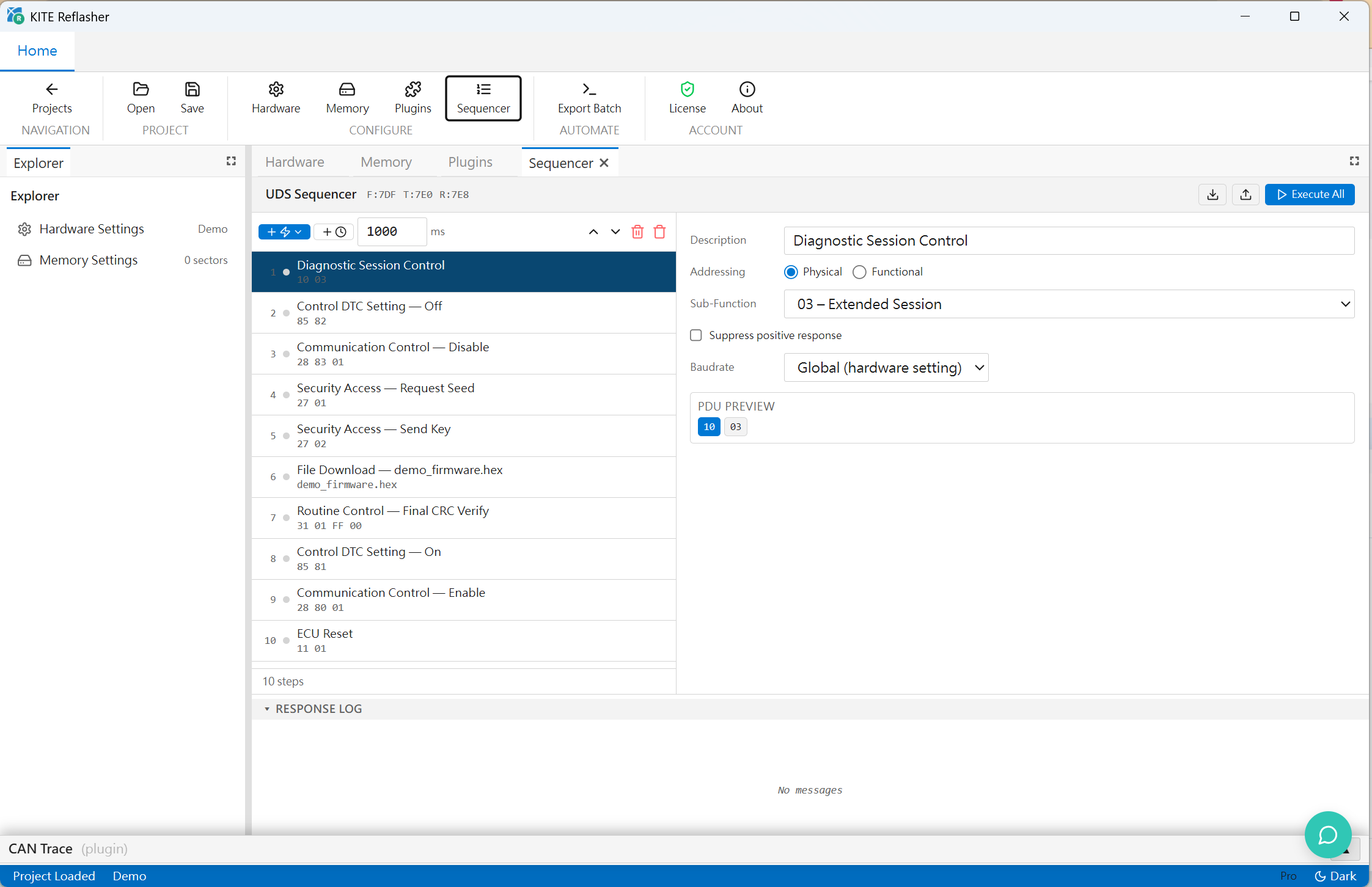
Task: Switch to the Memory tab
Action: click(x=386, y=162)
